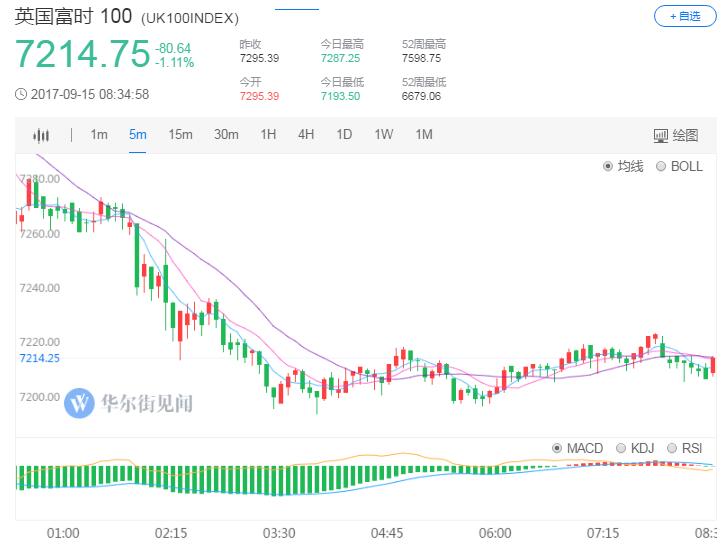Add index to watchlist with +自选
Screen dimensions: 724x547
pyautogui.click(x=685, y=17)
